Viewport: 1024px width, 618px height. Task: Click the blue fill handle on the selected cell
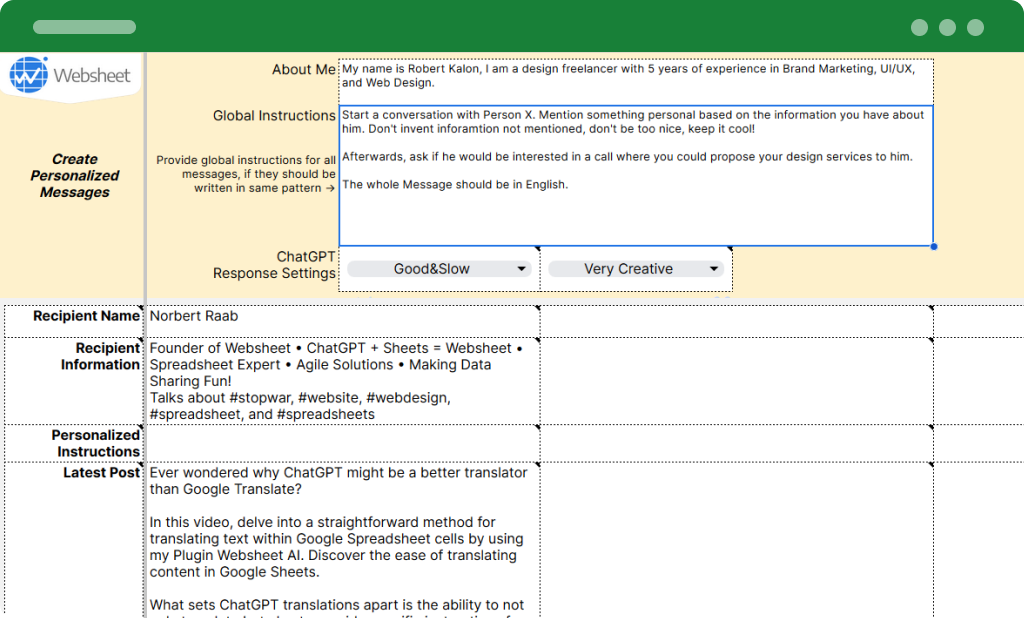click(x=934, y=245)
